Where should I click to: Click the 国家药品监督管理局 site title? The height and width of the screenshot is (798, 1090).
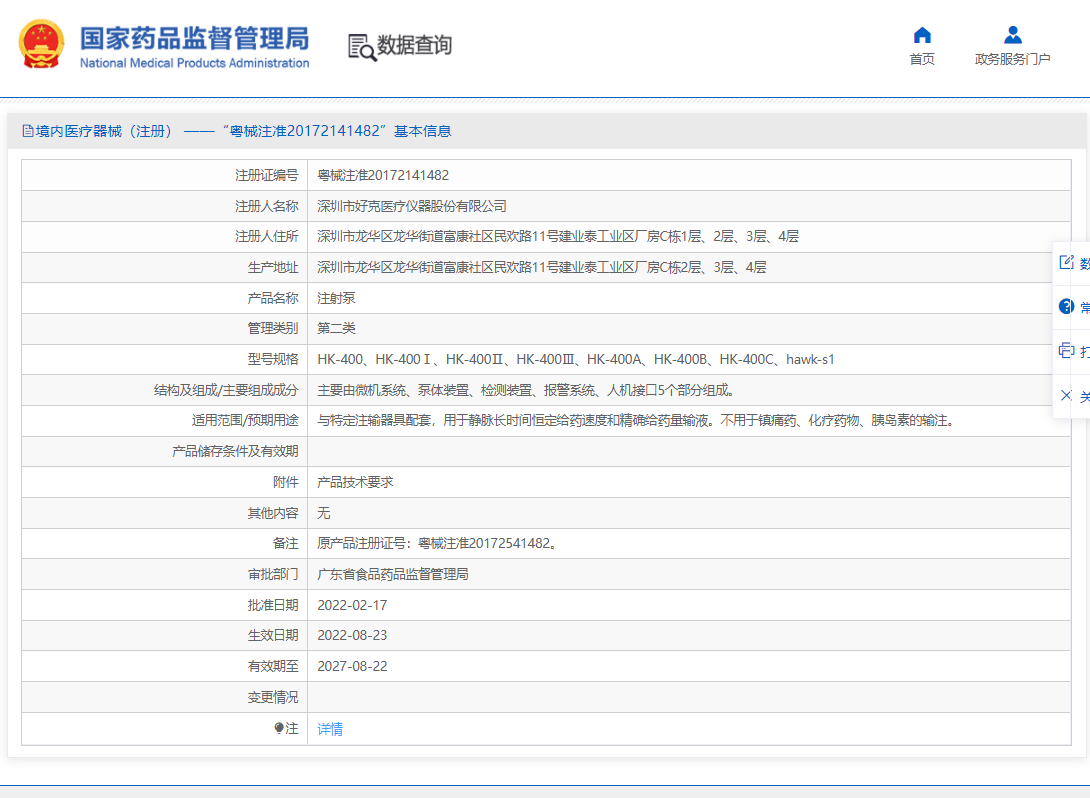pyautogui.click(x=195, y=38)
